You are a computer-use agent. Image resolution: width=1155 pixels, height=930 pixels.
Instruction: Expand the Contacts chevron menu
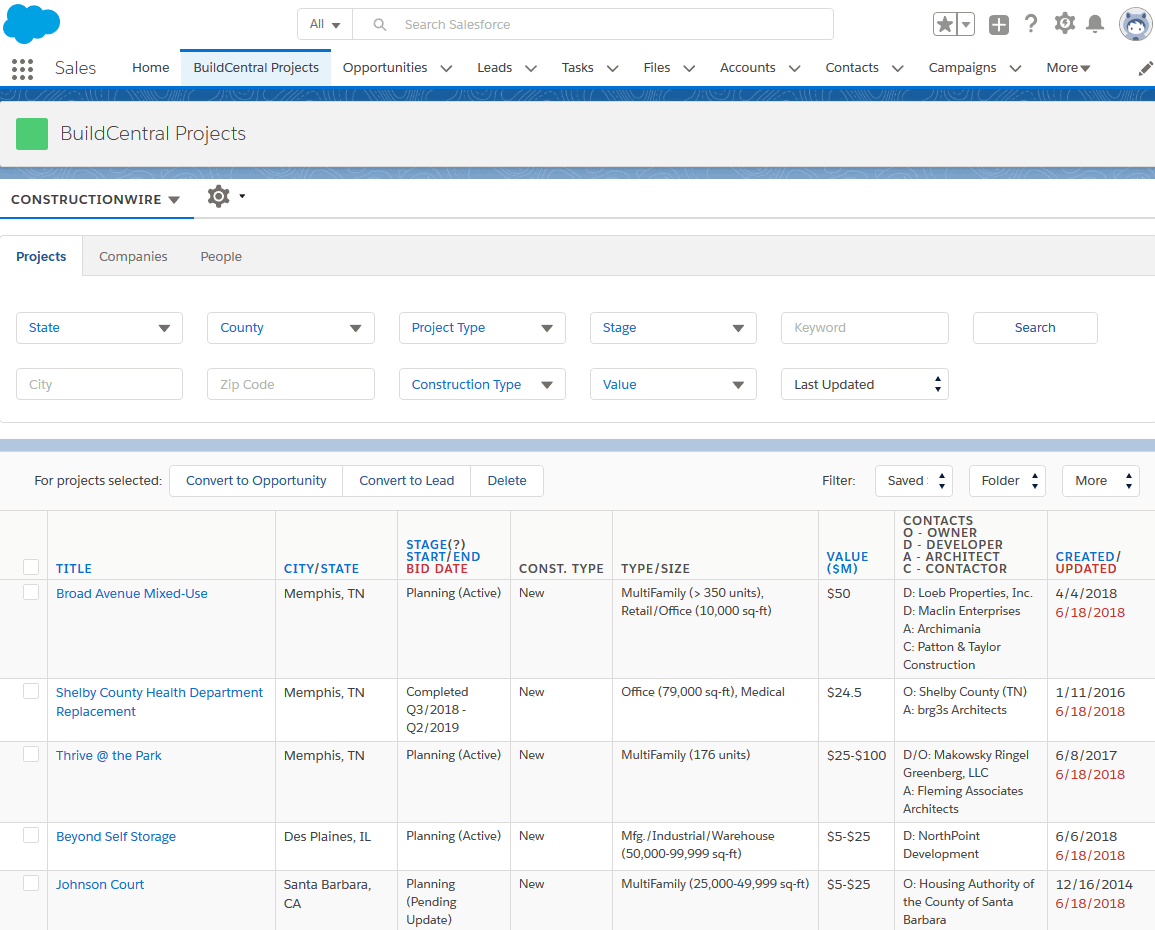point(898,68)
